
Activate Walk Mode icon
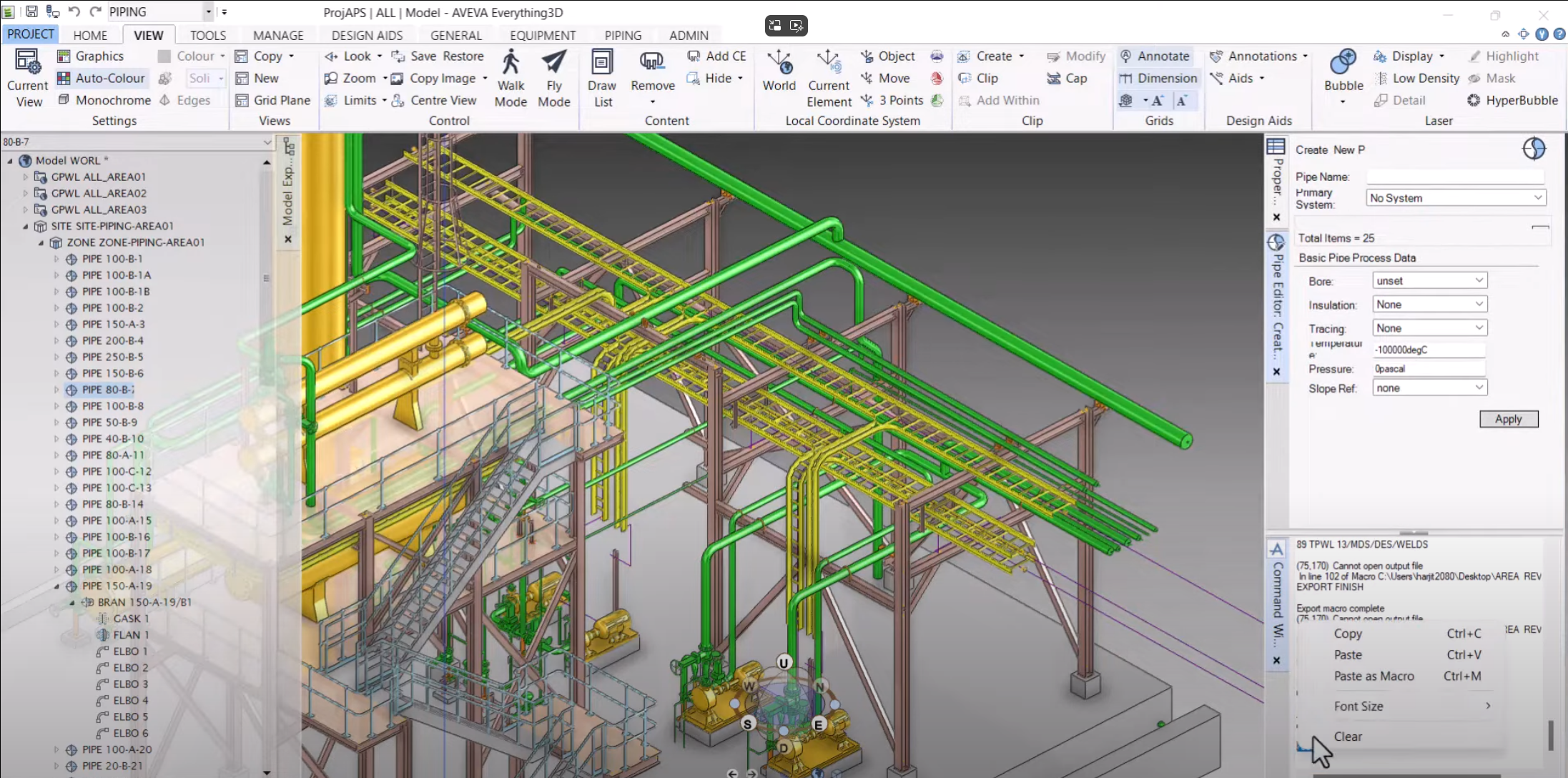(511, 79)
